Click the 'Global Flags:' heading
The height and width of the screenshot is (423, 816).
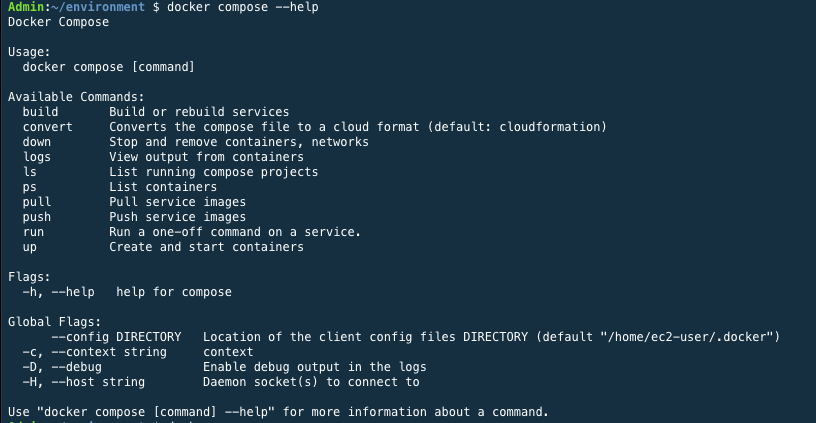click(x=55, y=322)
